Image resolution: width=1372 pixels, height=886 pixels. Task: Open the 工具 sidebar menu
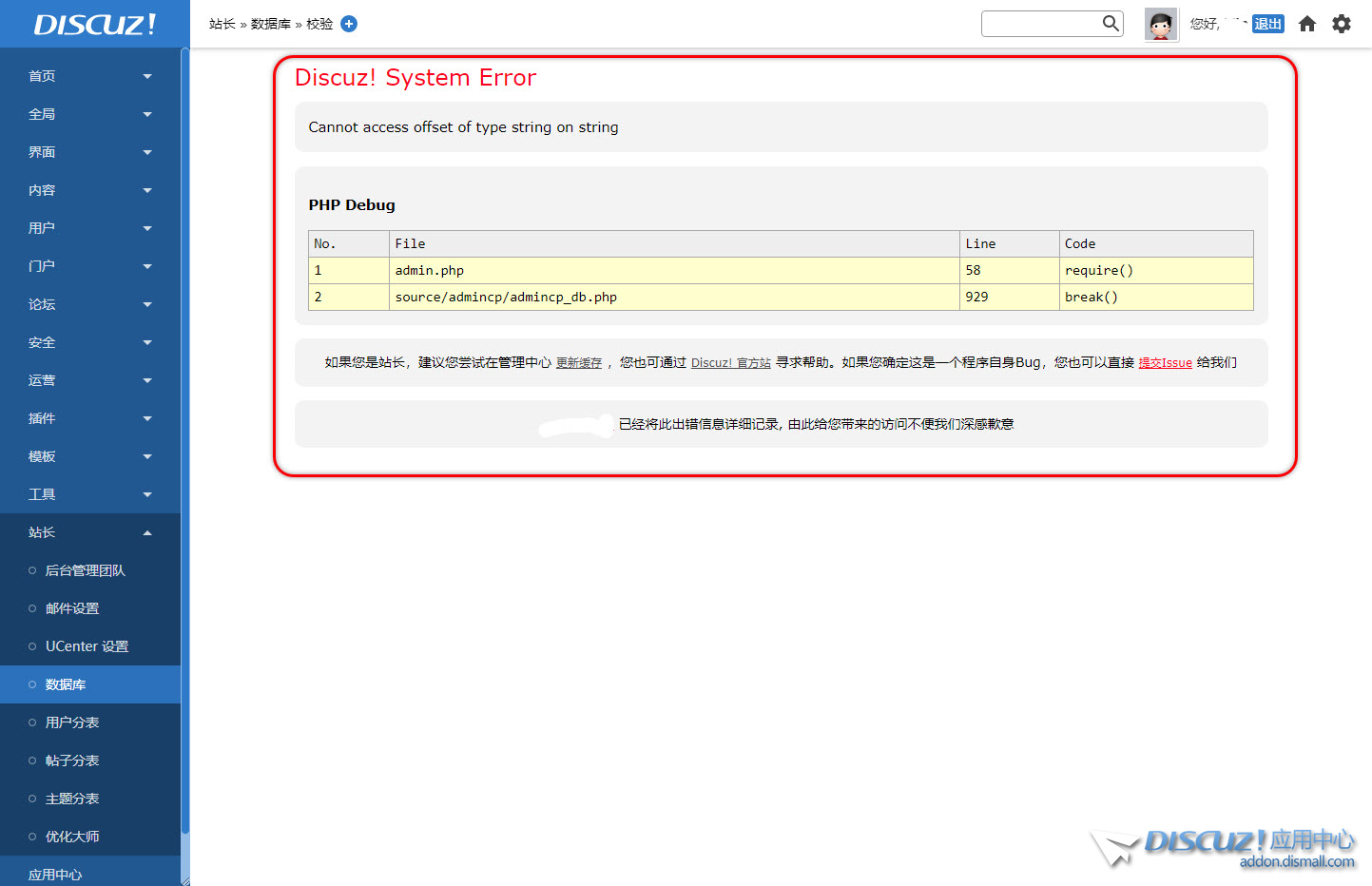[90, 494]
